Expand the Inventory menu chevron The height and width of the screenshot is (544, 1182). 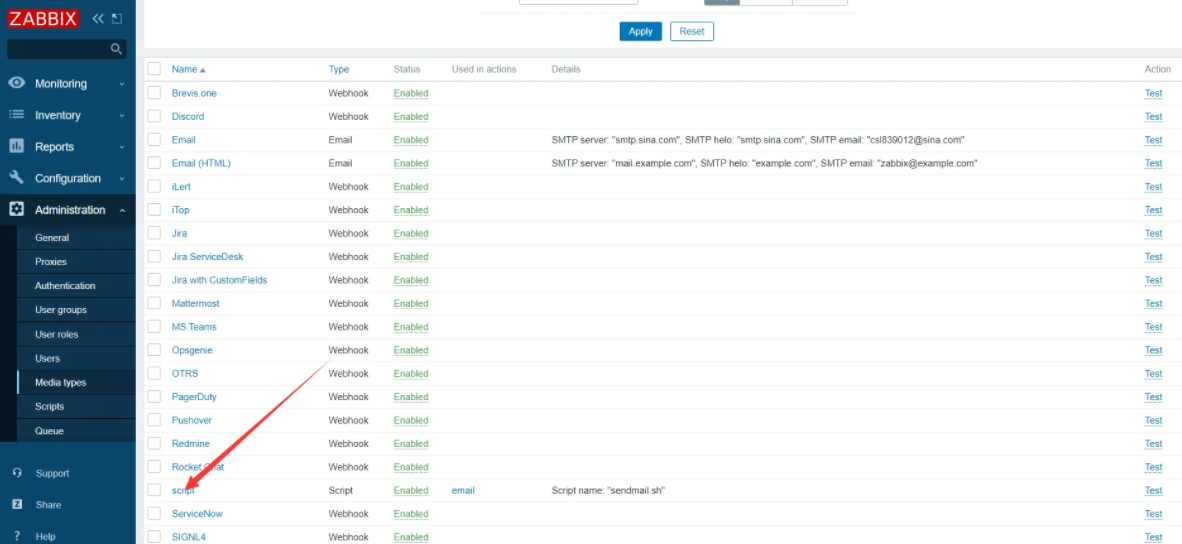(122, 115)
